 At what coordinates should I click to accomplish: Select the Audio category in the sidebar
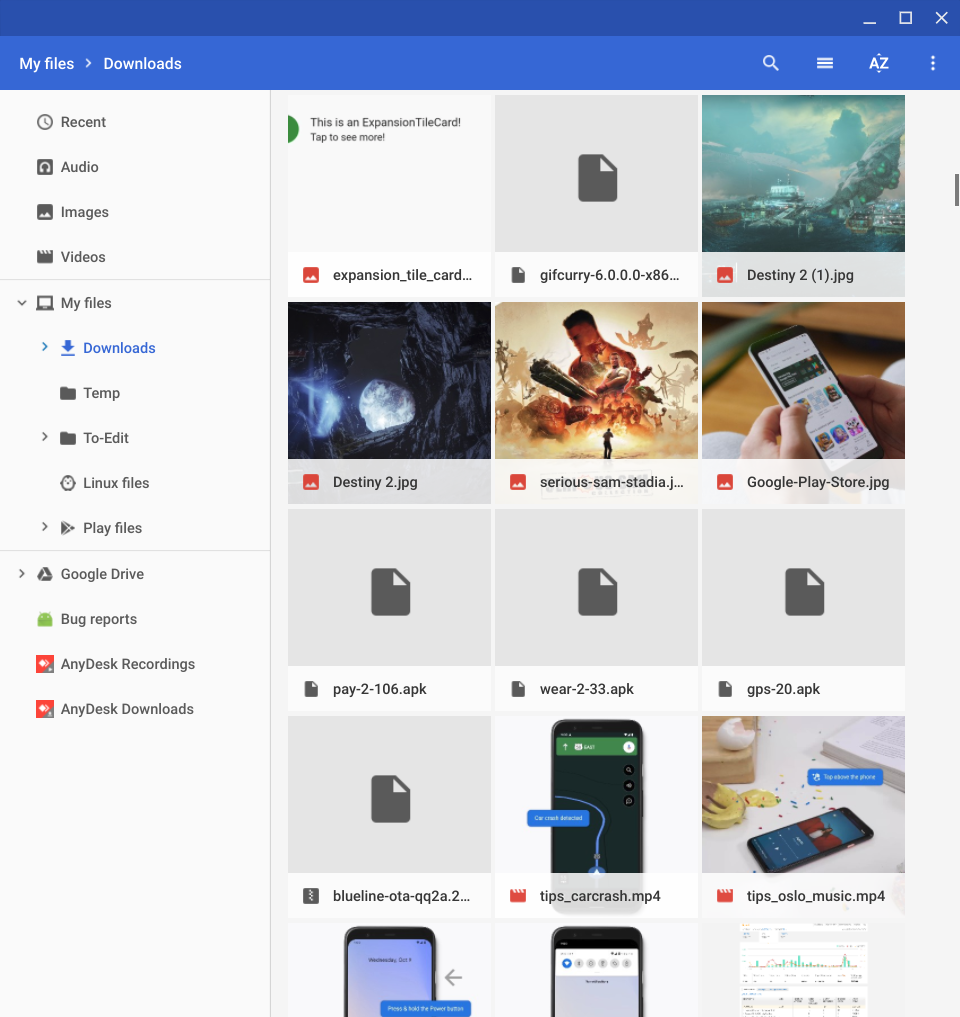point(81,166)
